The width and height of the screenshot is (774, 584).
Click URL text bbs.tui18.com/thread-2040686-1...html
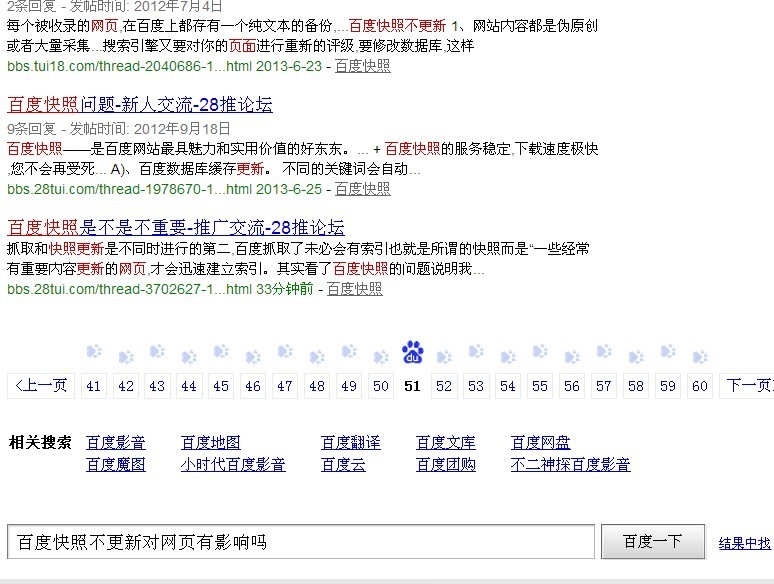click(x=129, y=66)
